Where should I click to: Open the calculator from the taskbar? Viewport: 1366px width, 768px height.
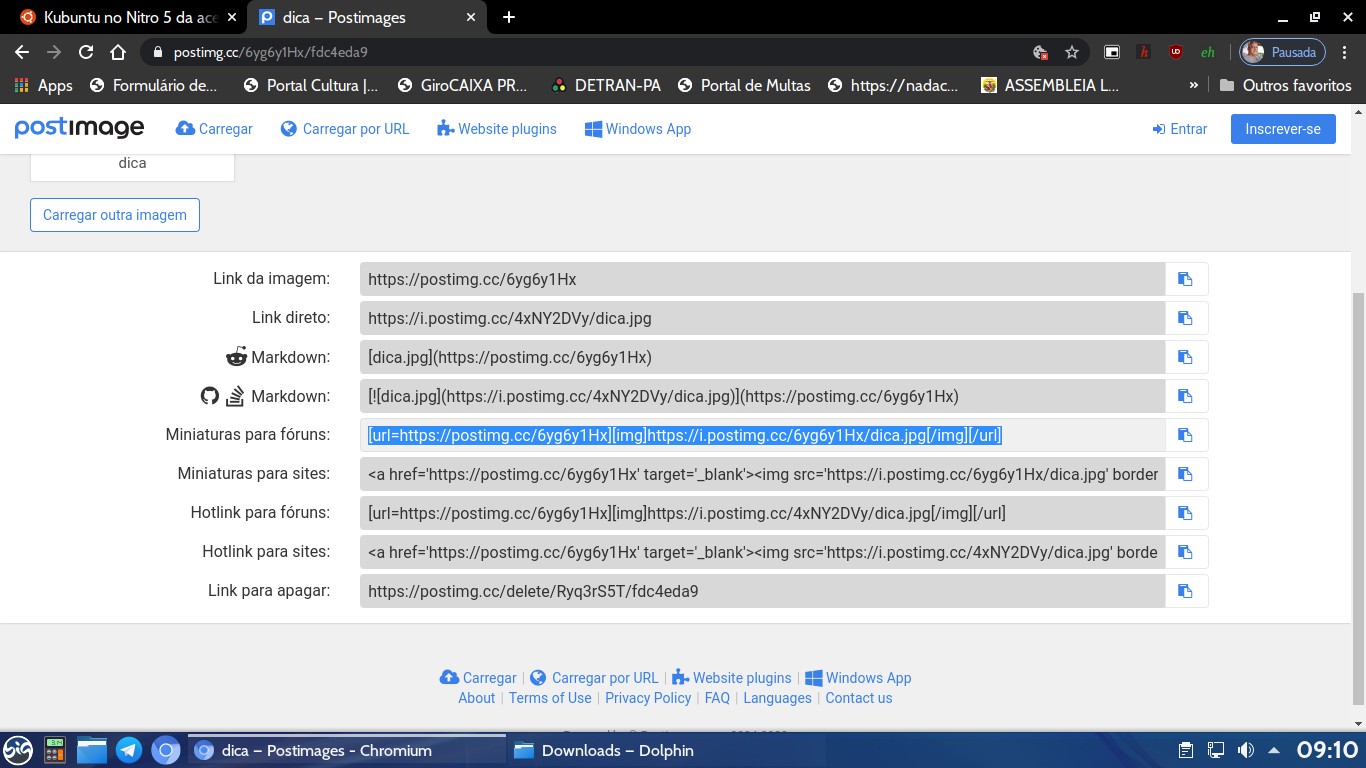pos(55,750)
